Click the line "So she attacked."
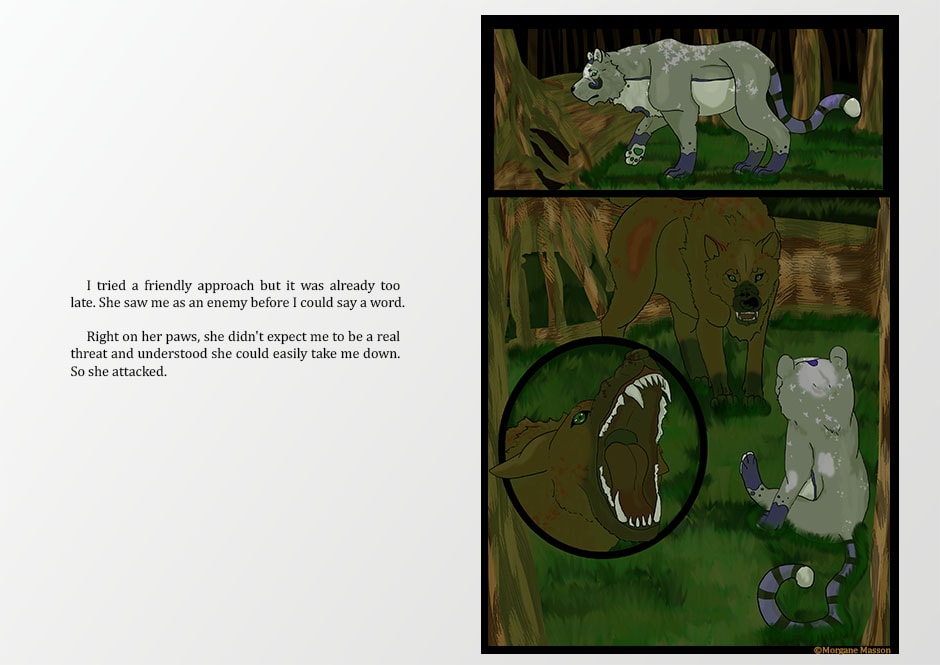This screenshot has height=665, width=940. point(118,372)
